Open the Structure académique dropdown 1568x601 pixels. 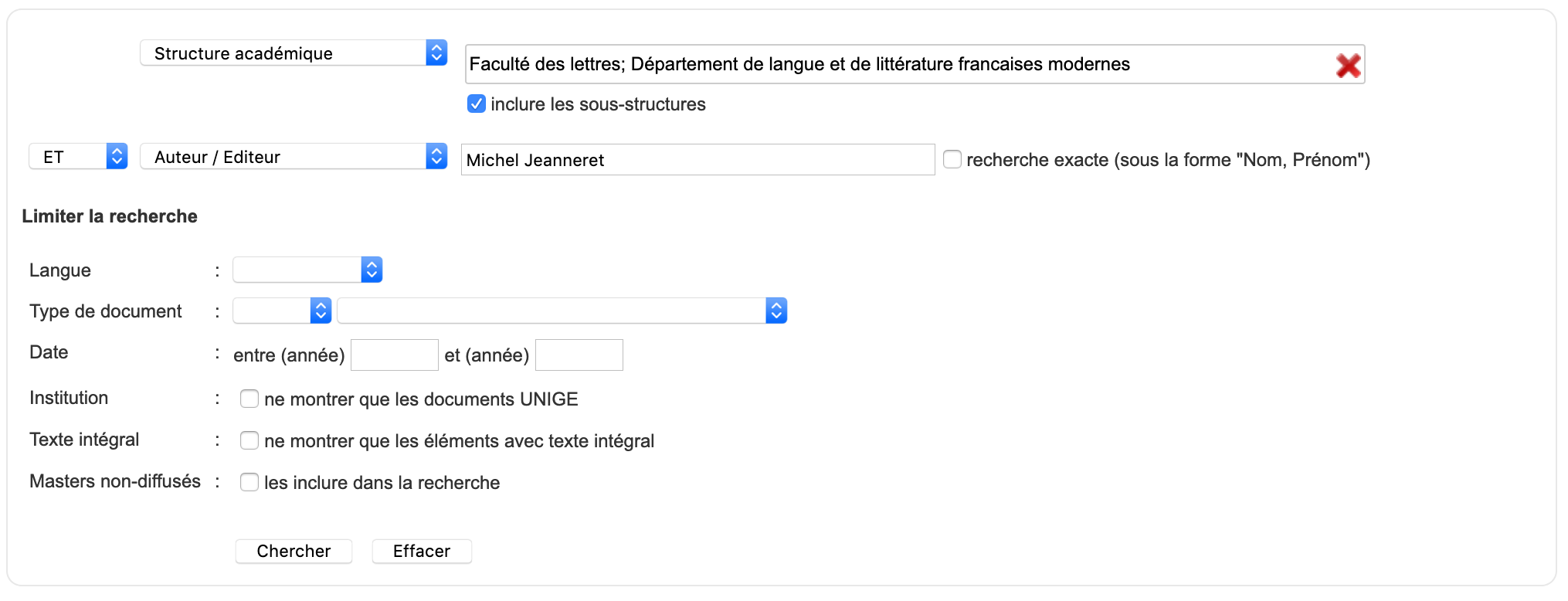click(x=294, y=53)
